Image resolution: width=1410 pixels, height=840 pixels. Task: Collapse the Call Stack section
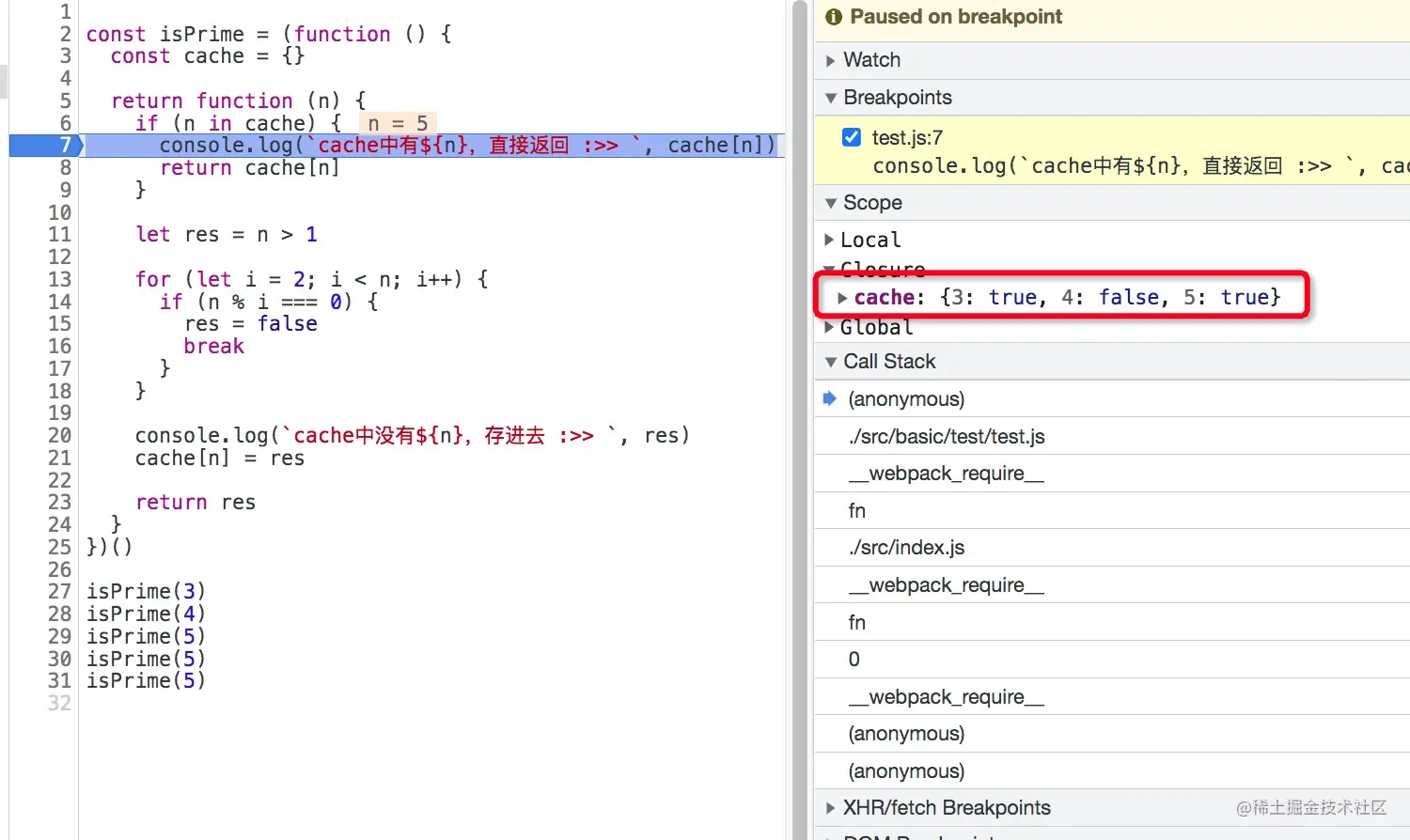(x=830, y=362)
